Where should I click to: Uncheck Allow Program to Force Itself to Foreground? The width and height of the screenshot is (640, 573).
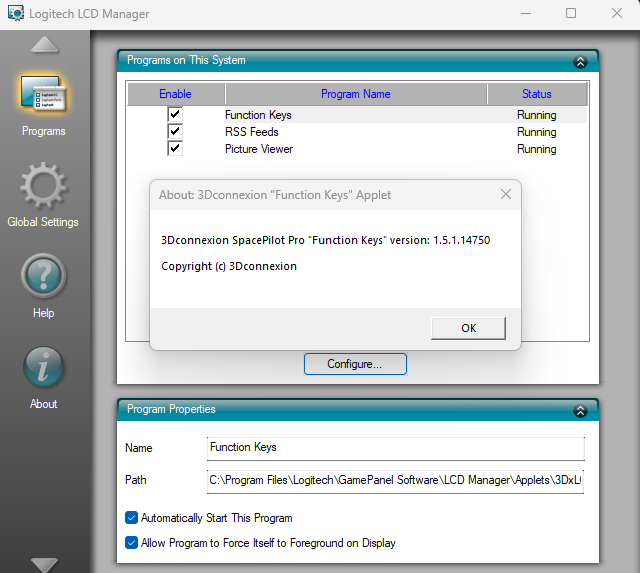tap(131, 543)
